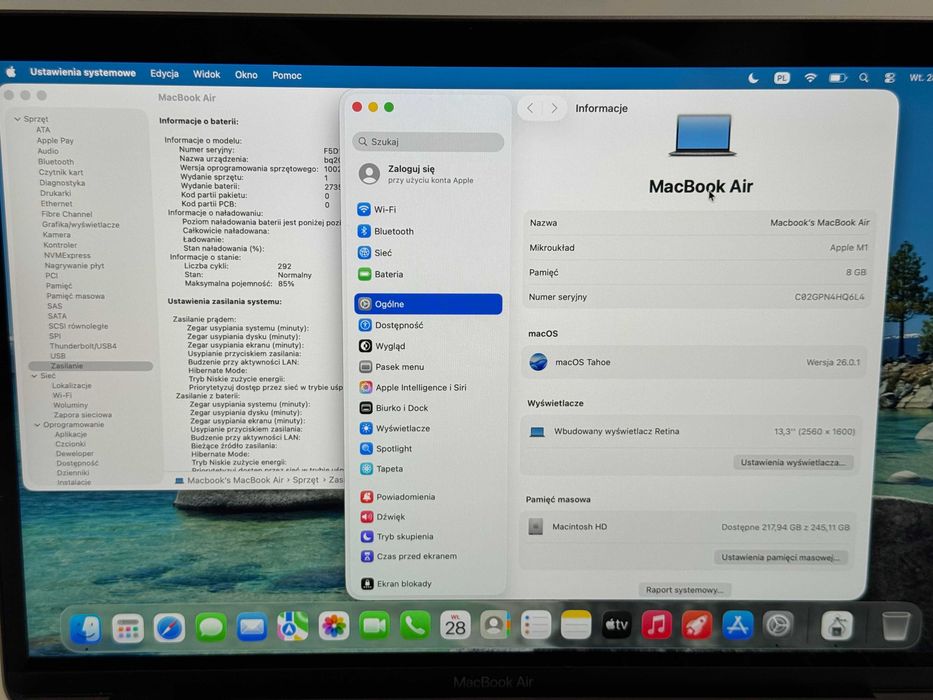
Task: Select Aplikacje under Oprogramowanie
Action: [71, 434]
